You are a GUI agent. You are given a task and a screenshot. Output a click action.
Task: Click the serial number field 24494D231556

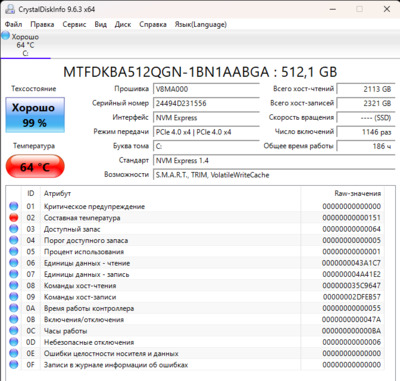206,103
